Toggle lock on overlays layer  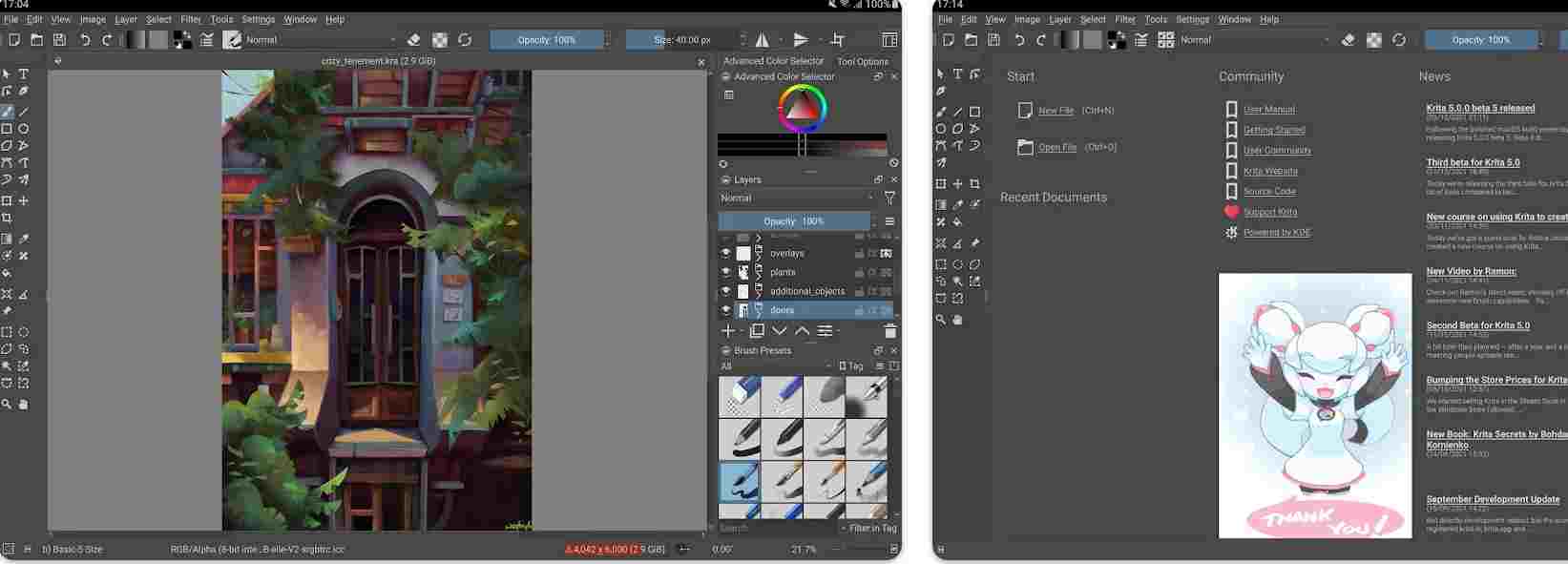click(x=859, y=254)
